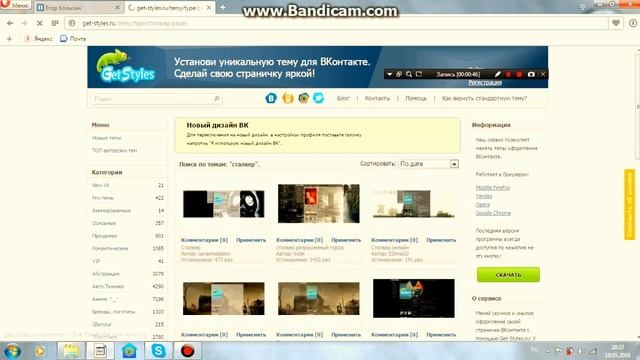This screenshot has width=640, height=360.
Task: Click Bandicam window-copy icon
Action: tap(399, 74)
